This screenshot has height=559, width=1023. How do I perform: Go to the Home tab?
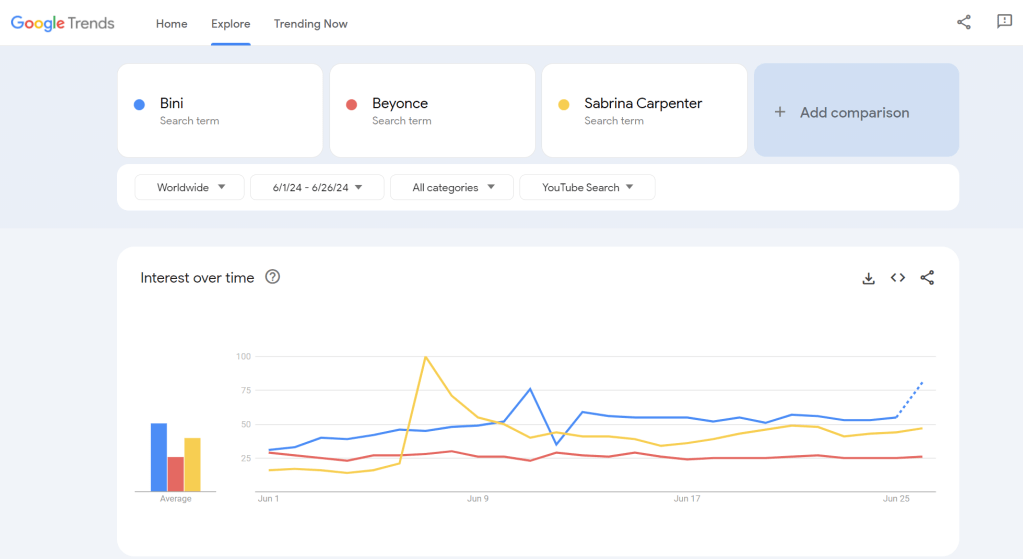point(171,24)
